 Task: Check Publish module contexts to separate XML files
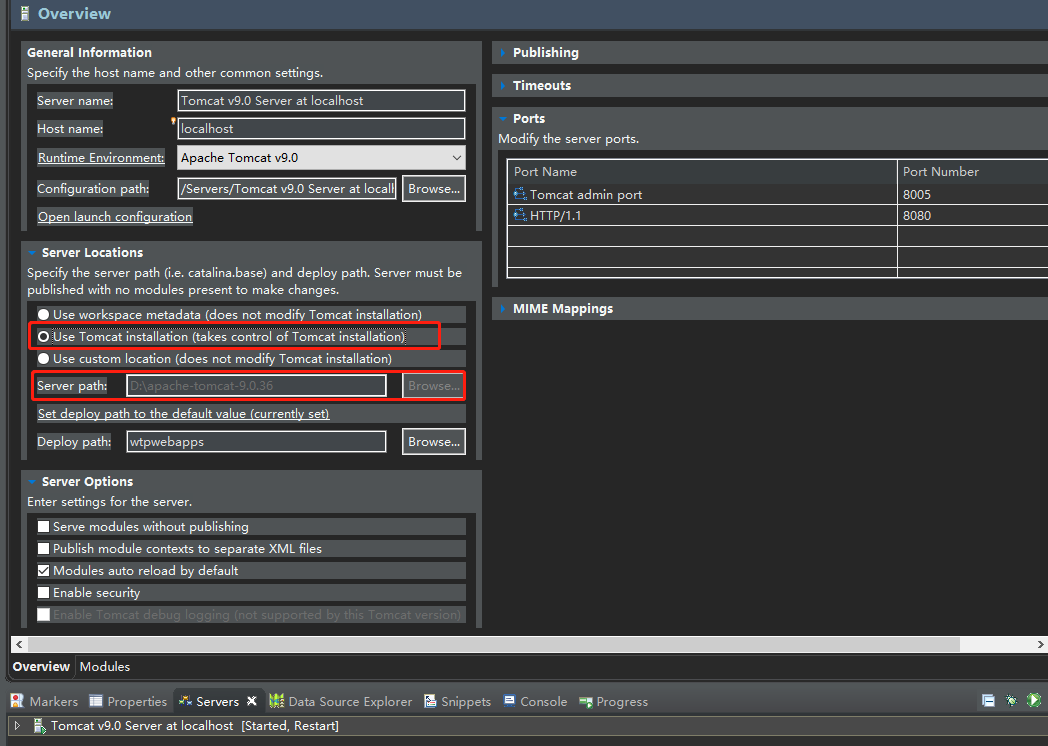(x=43, y=549)
